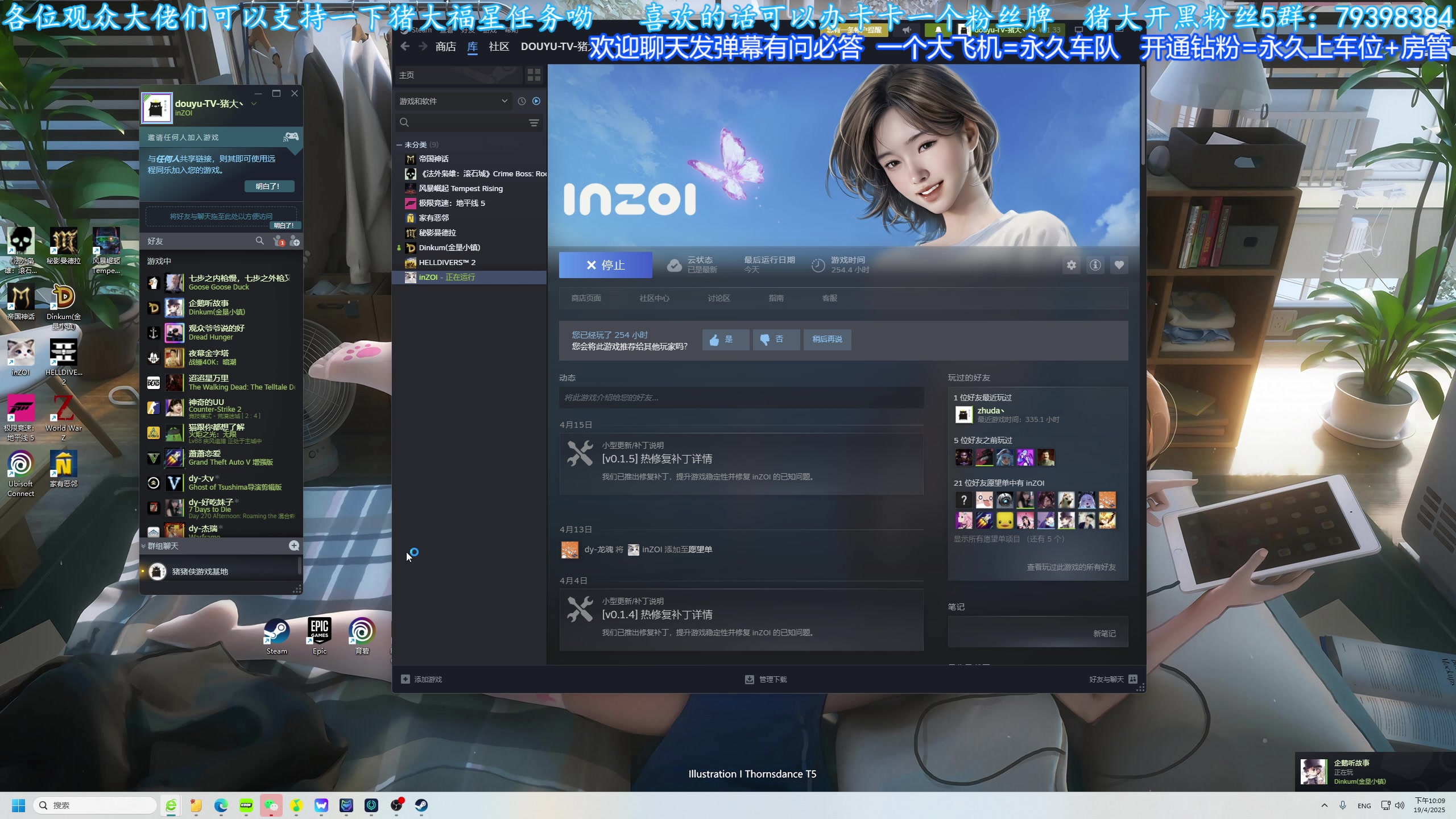
Task: Open WeChat from the taskbar
Action: click(x=271, y=805)
